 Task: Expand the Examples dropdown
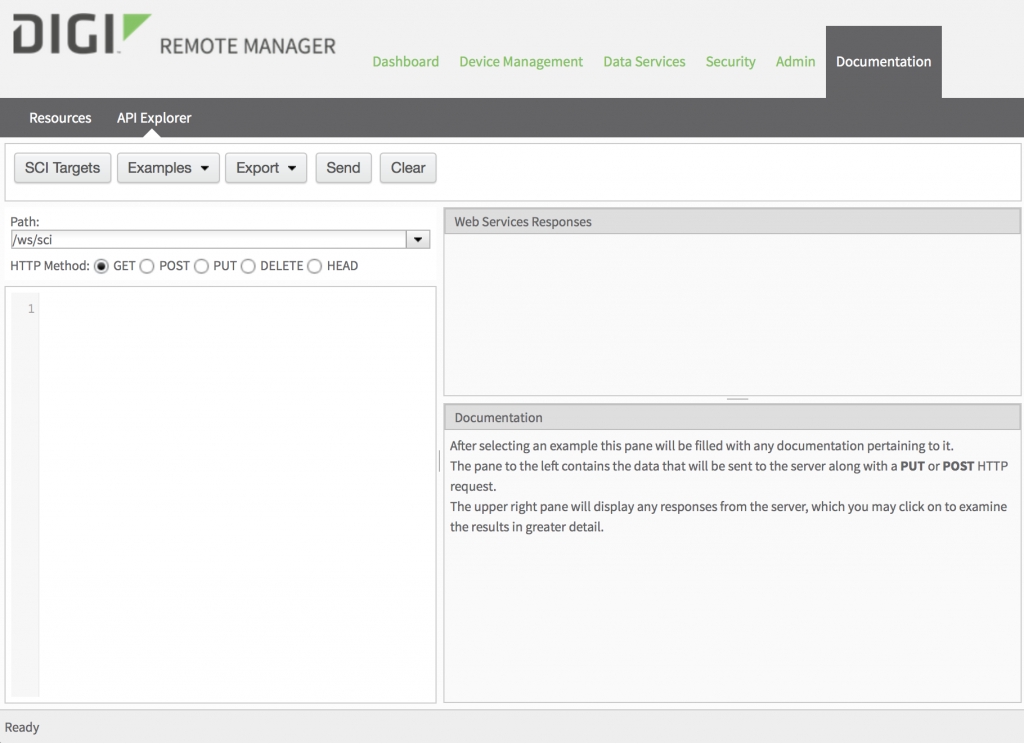click(x=168, y=168)
